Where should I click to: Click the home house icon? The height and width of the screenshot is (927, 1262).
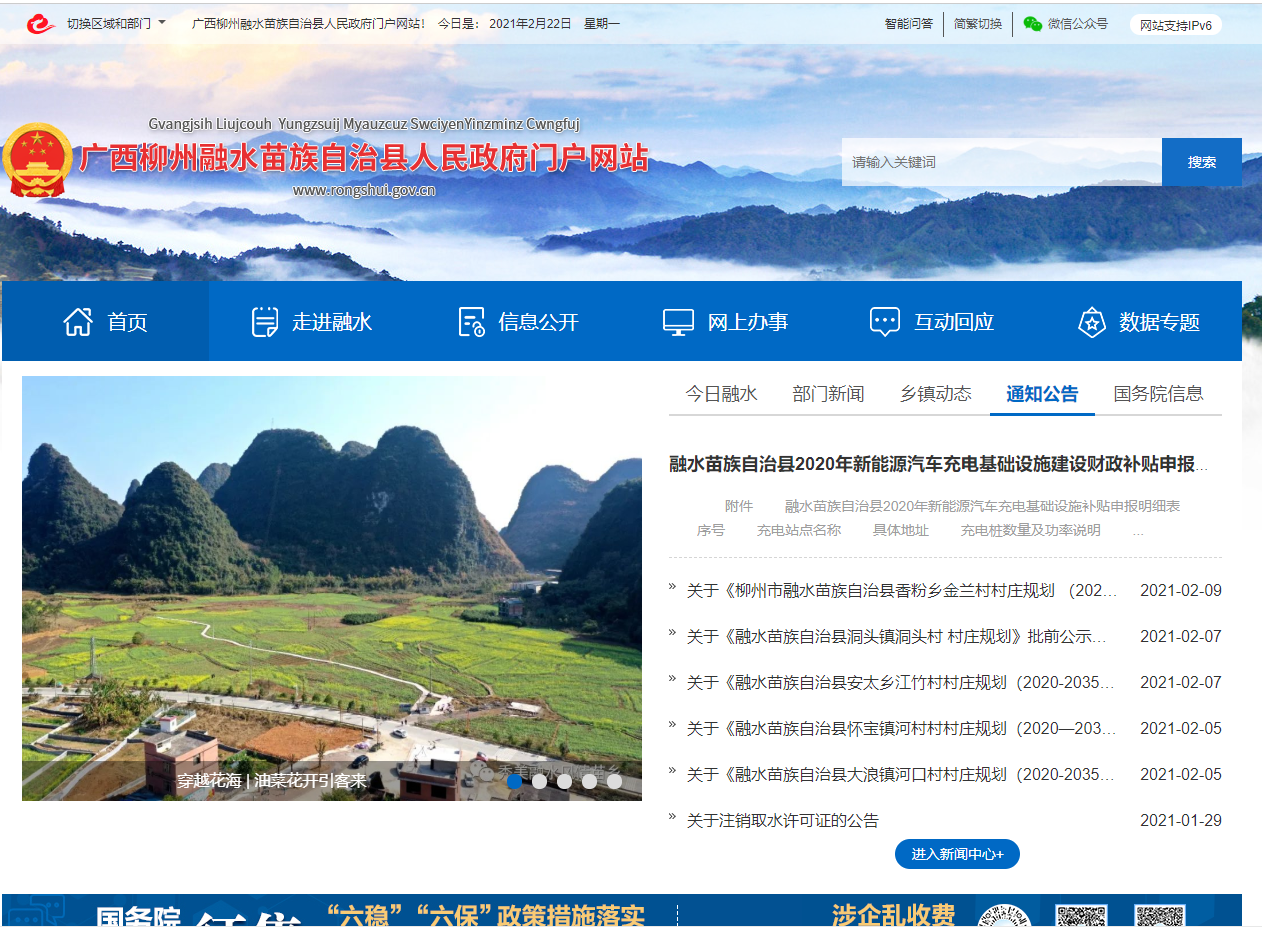click(78, 322)
